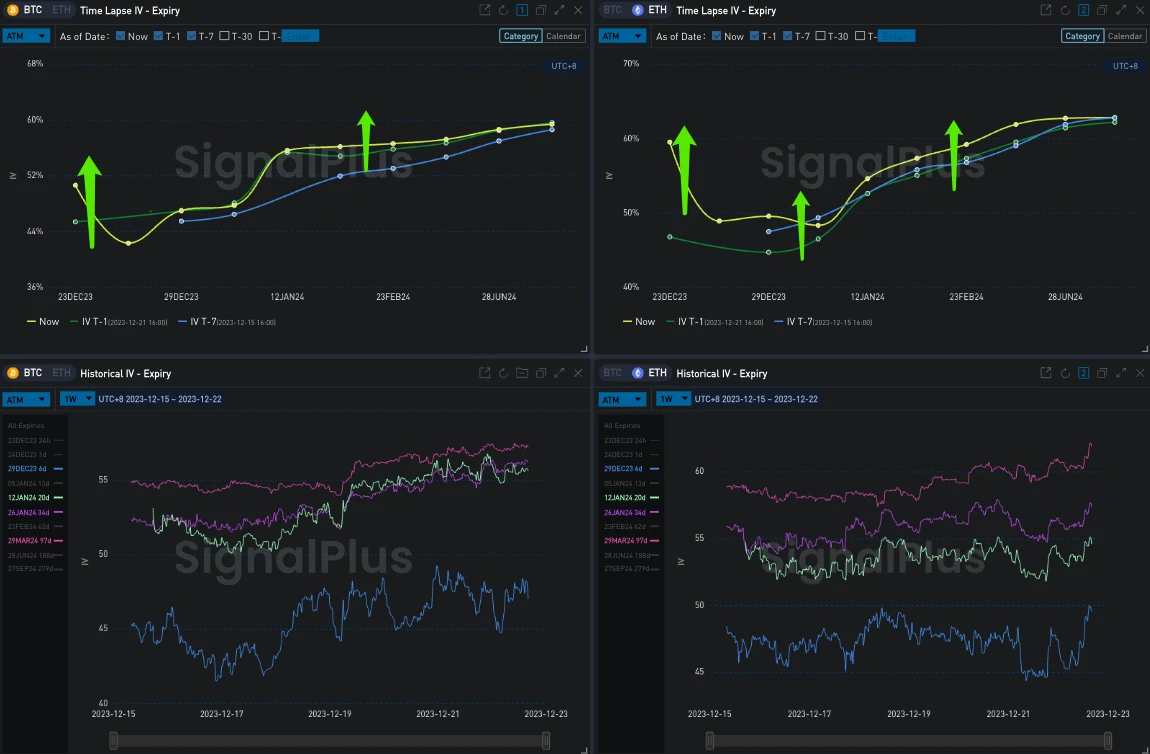Image resolution: width=1150 pixels, height=754 pixels.
Task: Select Calendar view in BTC Time Lapse panel
Action: tap(564, 36)
